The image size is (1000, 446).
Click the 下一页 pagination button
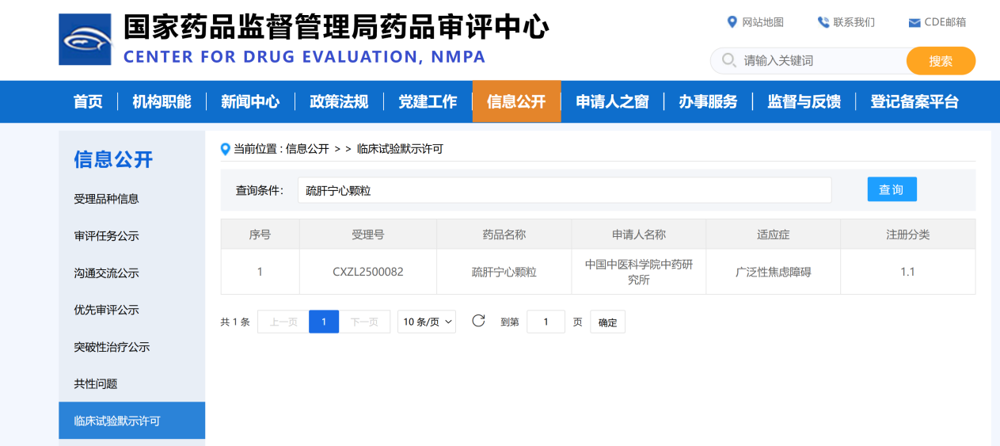point(364,322)
